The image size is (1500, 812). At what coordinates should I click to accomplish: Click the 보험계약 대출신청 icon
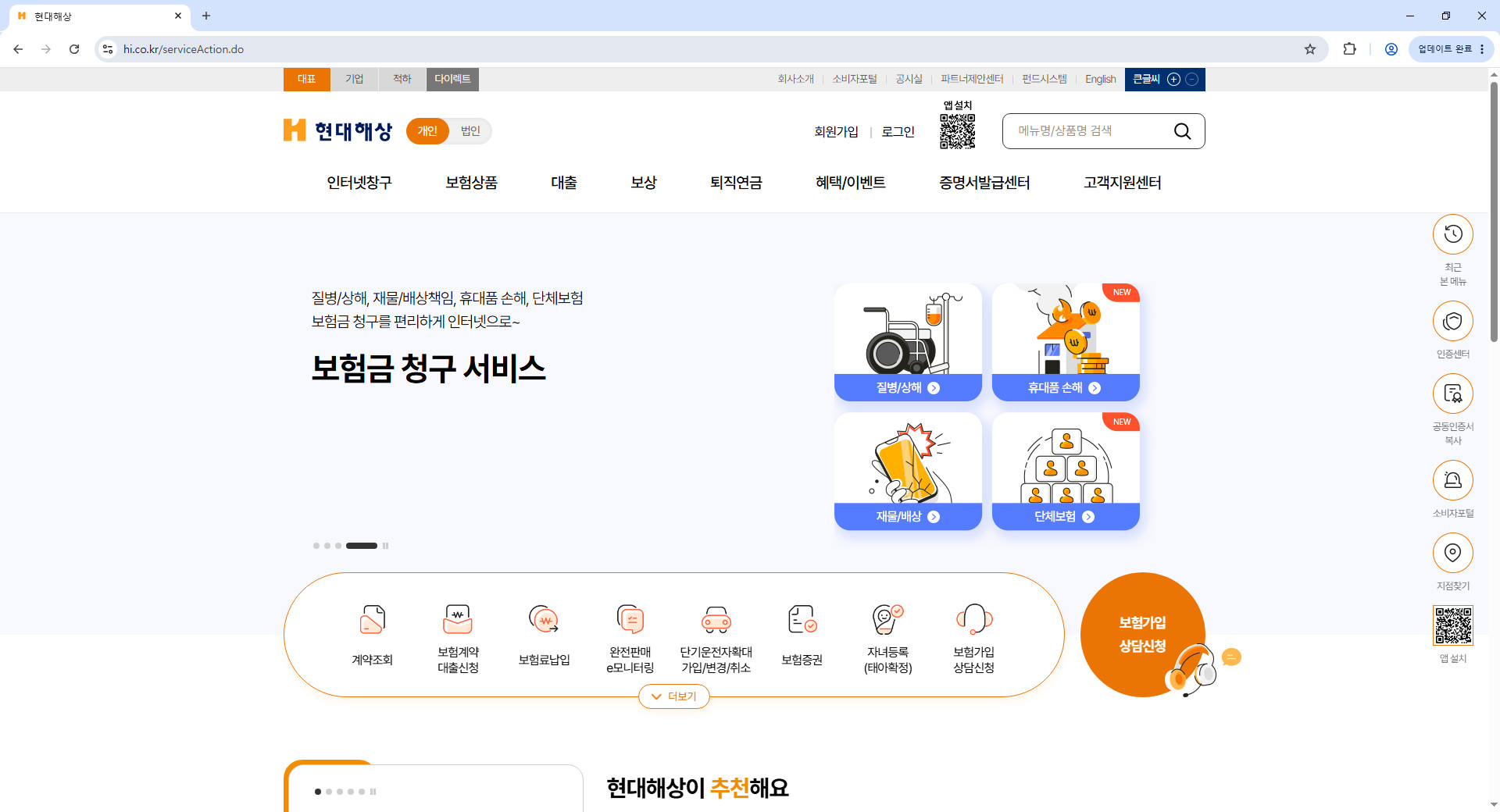458,620
